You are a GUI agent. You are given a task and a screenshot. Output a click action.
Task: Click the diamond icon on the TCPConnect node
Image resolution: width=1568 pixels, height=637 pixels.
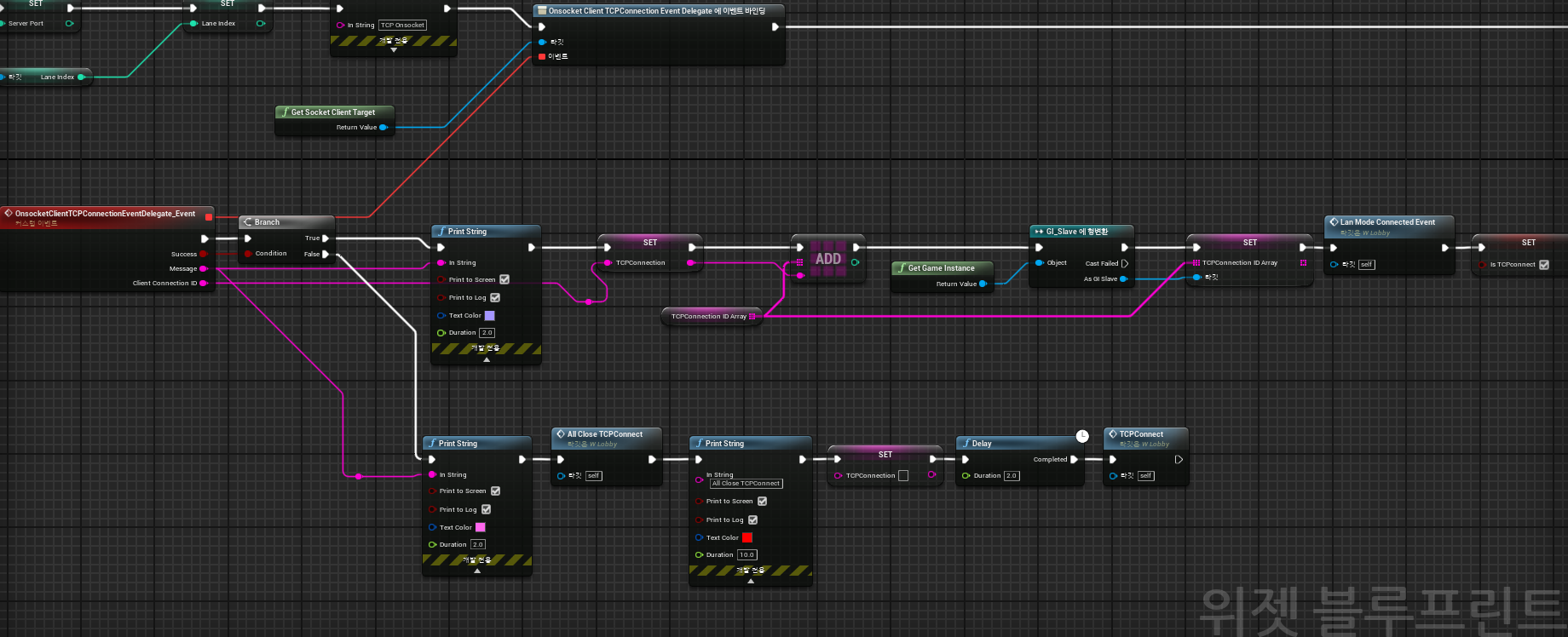coord(1113,433)
